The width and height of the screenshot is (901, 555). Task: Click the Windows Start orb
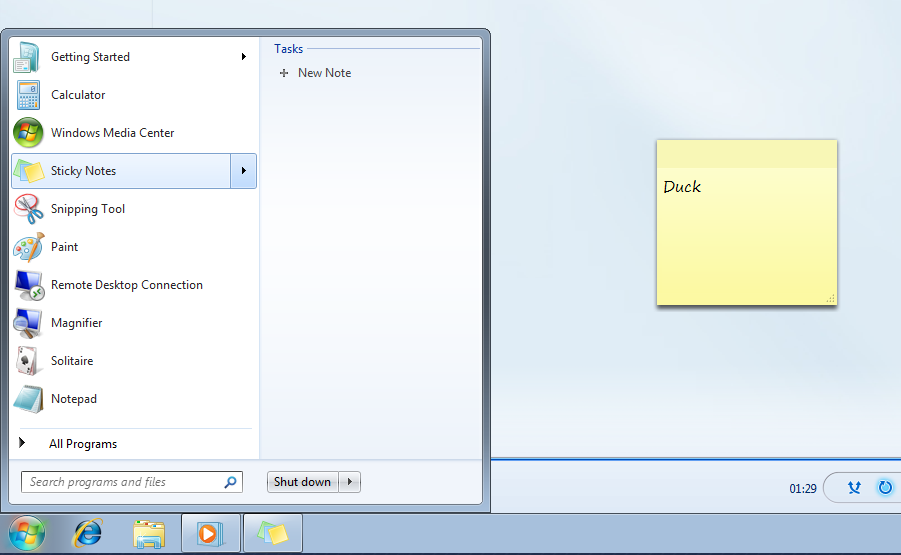pos(26,533)
